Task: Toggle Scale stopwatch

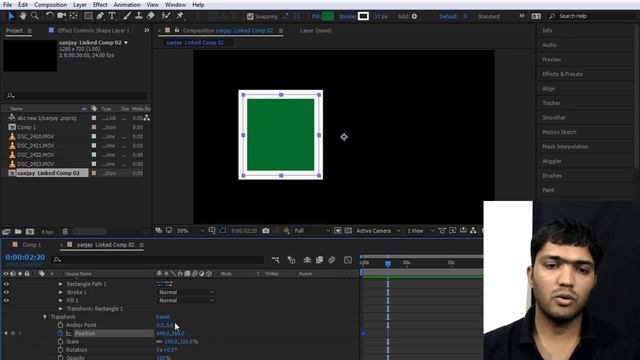Action: [x=60, y=342]
